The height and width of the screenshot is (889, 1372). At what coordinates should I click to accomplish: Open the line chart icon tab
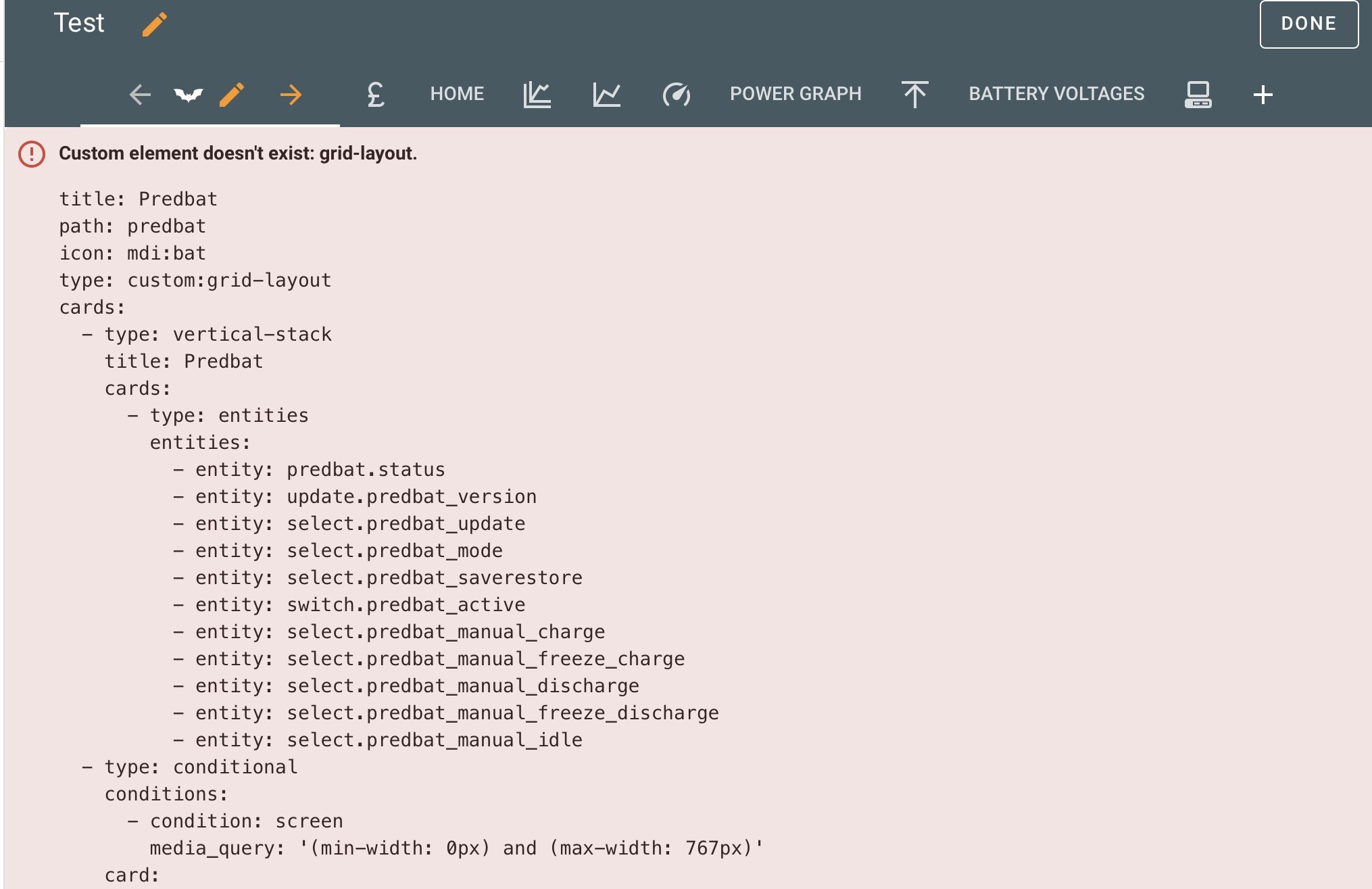point(606,95)
